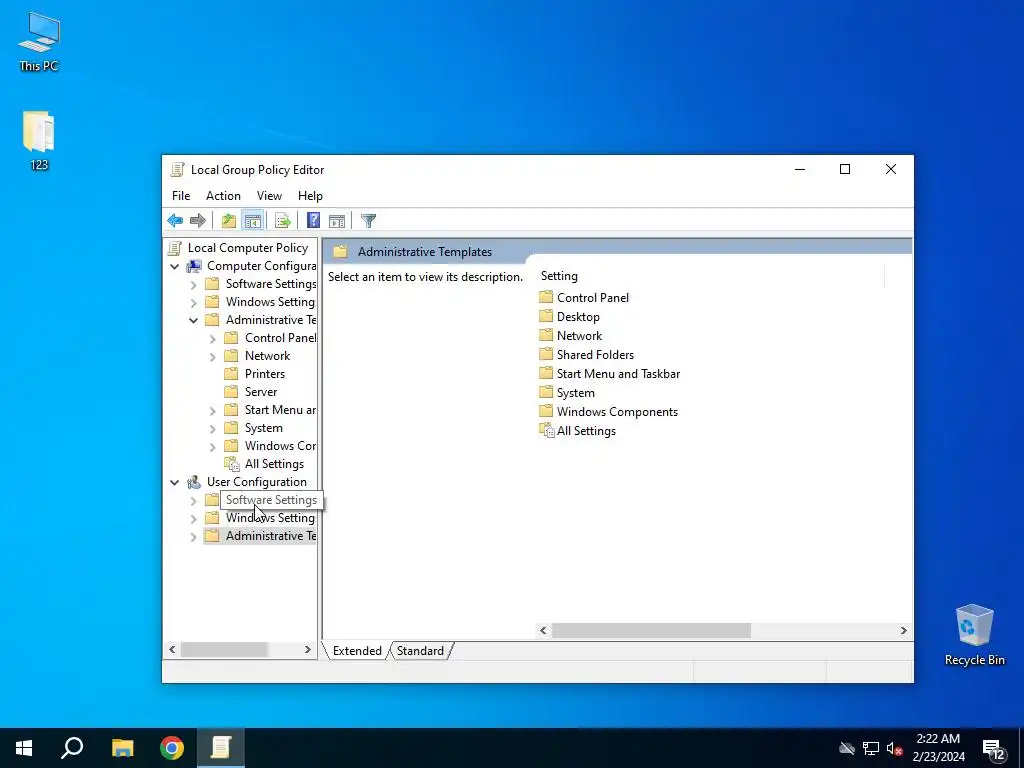This screenshot has height=768, width=1024.
Task: Collapse the Computer Configuration node
Action: point(174,266)
